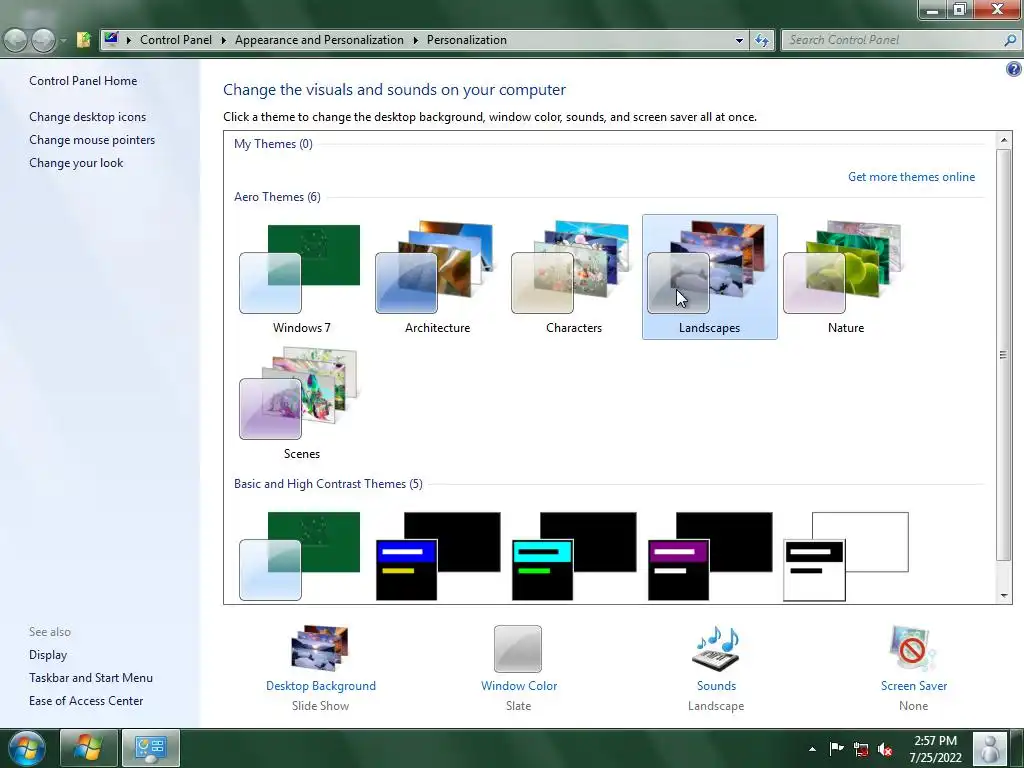
Task: Click the Desktop Background link text
Action: click(321, 686)
